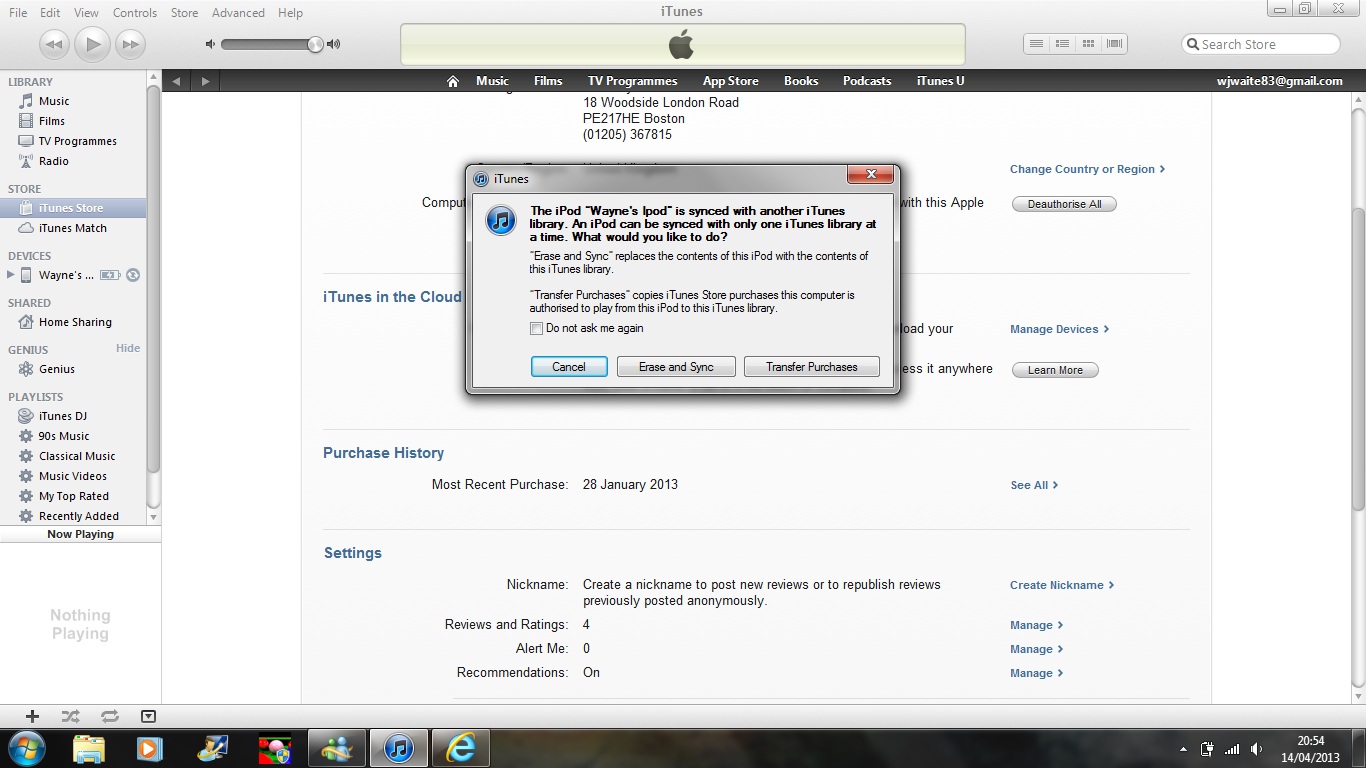
Task: Click the sidebar scroll down arrow
Action: click(x=153, y=517)
